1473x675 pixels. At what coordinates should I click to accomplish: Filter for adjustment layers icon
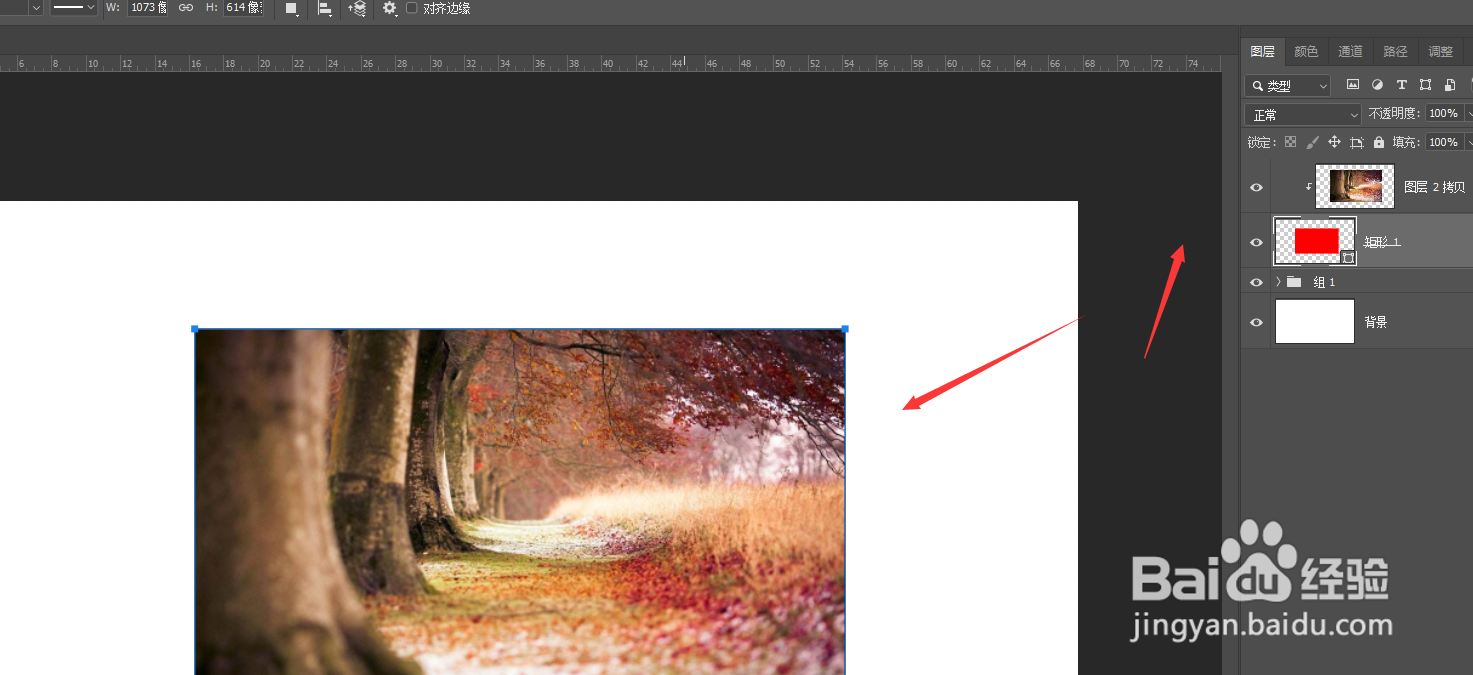(x=1377, y=85)
